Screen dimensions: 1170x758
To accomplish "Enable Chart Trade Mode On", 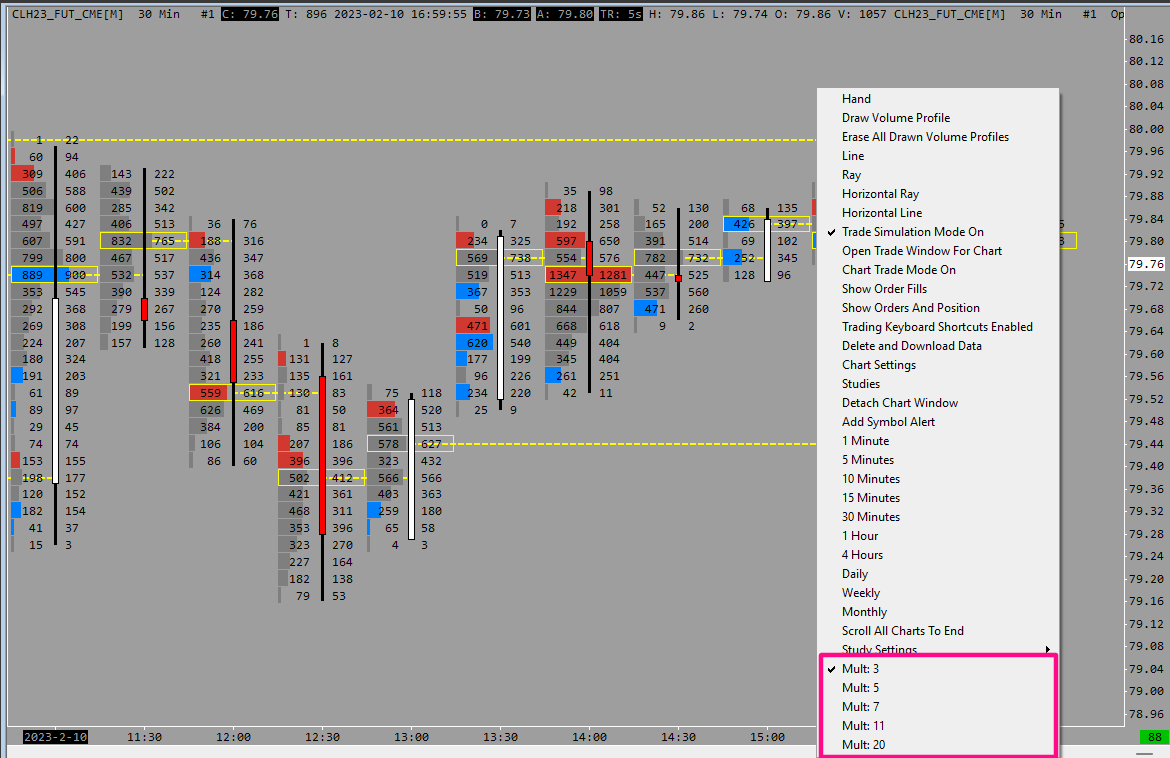I will click(898, 270).
